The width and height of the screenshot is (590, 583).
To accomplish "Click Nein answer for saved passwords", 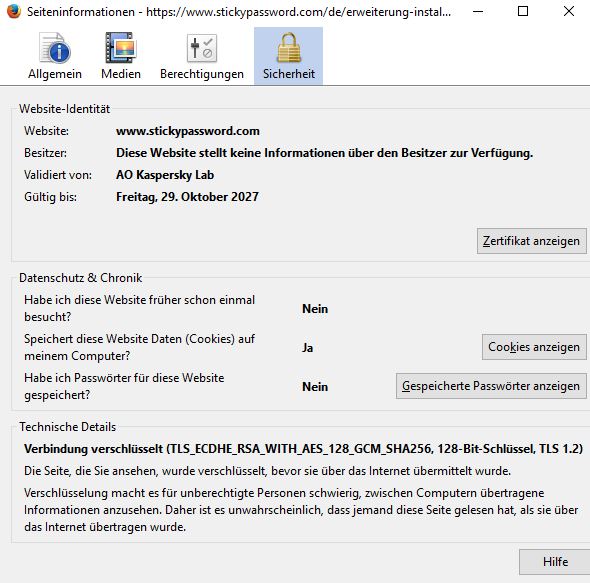I will pyautogui.click(x=315, y=387).
